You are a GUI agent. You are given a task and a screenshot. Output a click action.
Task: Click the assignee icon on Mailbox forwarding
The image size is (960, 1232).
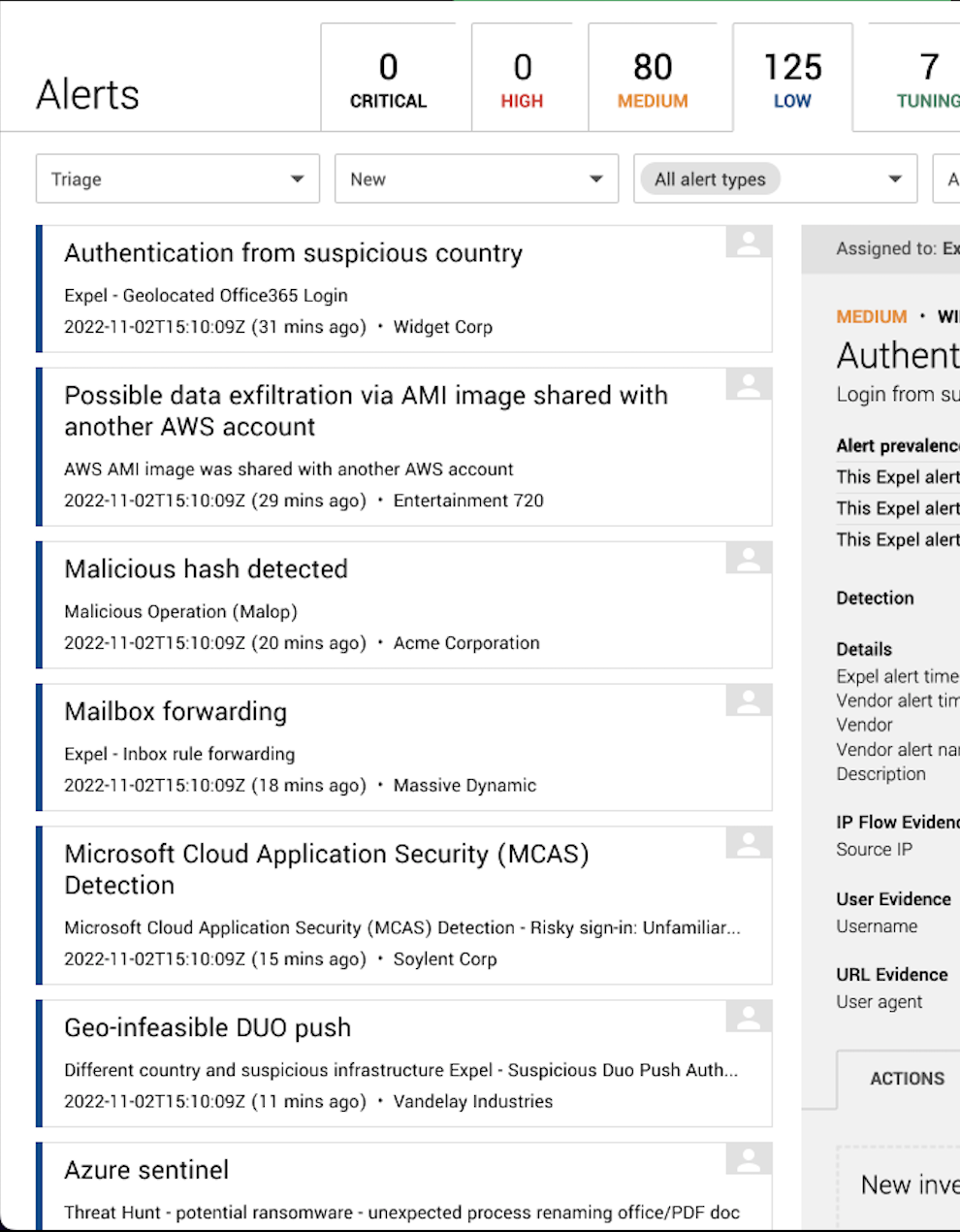tap(748, 700)
